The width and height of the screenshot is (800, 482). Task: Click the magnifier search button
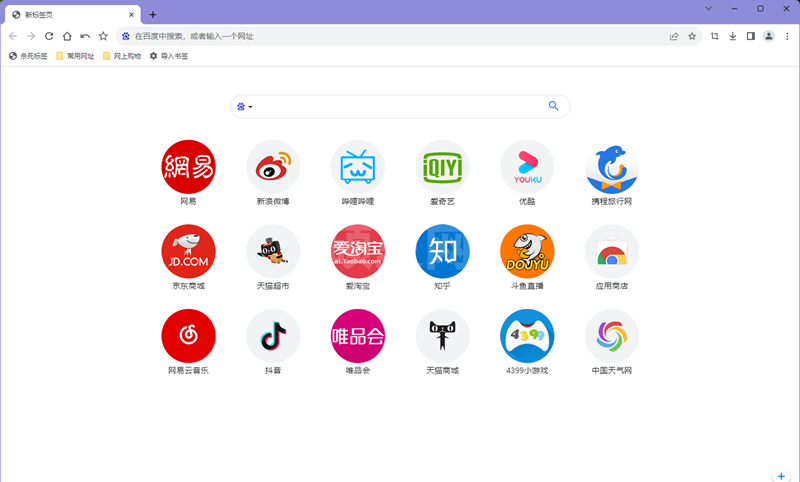click(554, 106)
